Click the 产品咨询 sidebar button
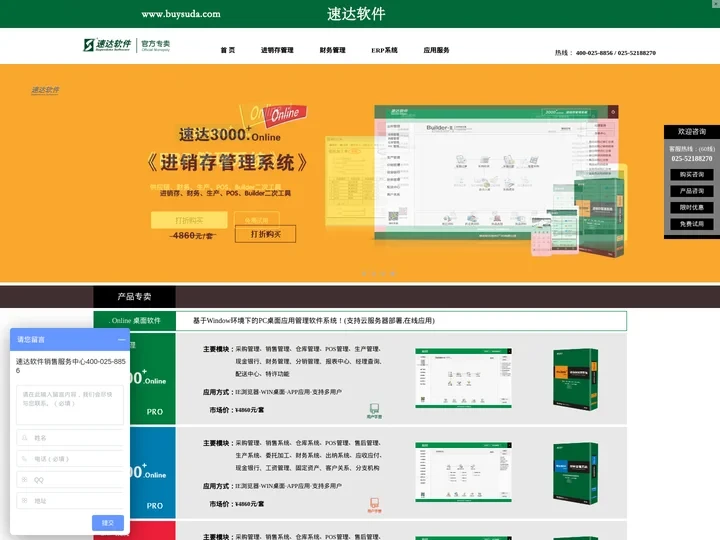Image resolution: width=720 pixels, height=540 pixels. (x=692, y=191)
